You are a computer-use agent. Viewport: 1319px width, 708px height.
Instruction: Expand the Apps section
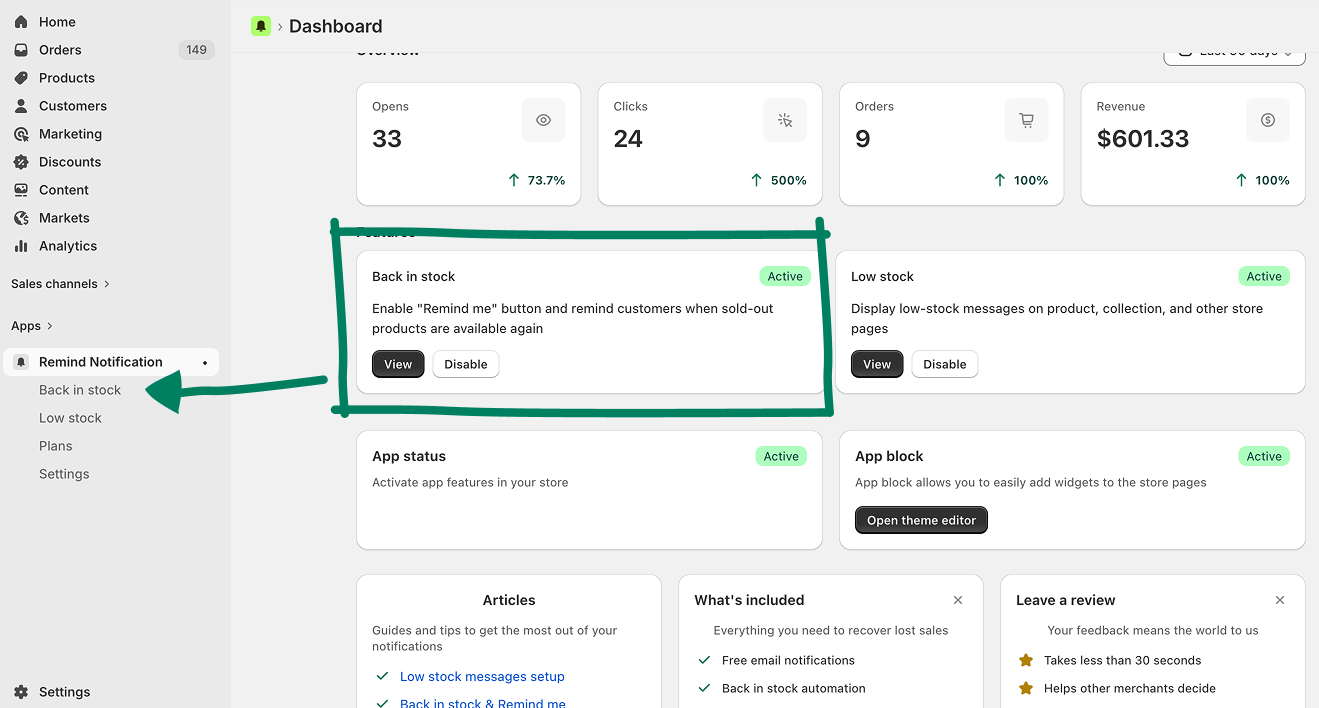click(32, 326)
